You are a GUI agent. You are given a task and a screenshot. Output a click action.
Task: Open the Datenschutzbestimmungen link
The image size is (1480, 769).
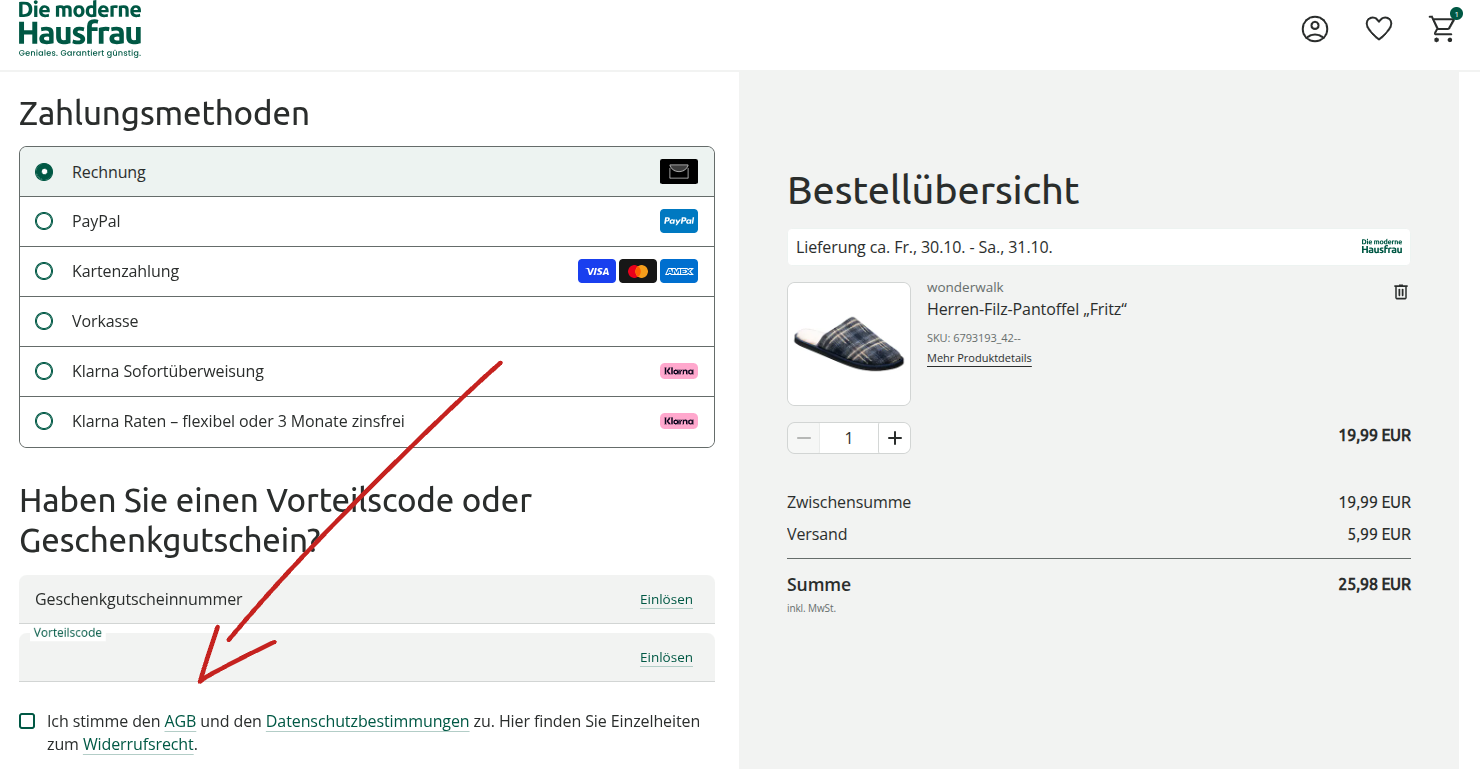(367, 721)
